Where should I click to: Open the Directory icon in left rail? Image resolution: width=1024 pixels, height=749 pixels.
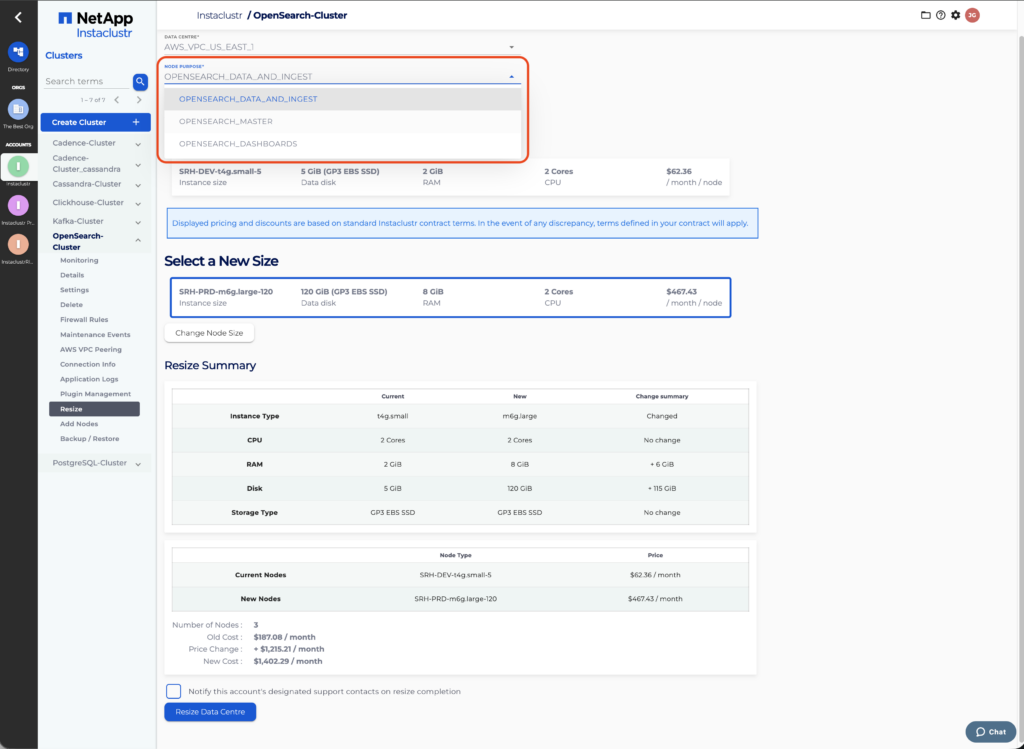click(18, 52)
